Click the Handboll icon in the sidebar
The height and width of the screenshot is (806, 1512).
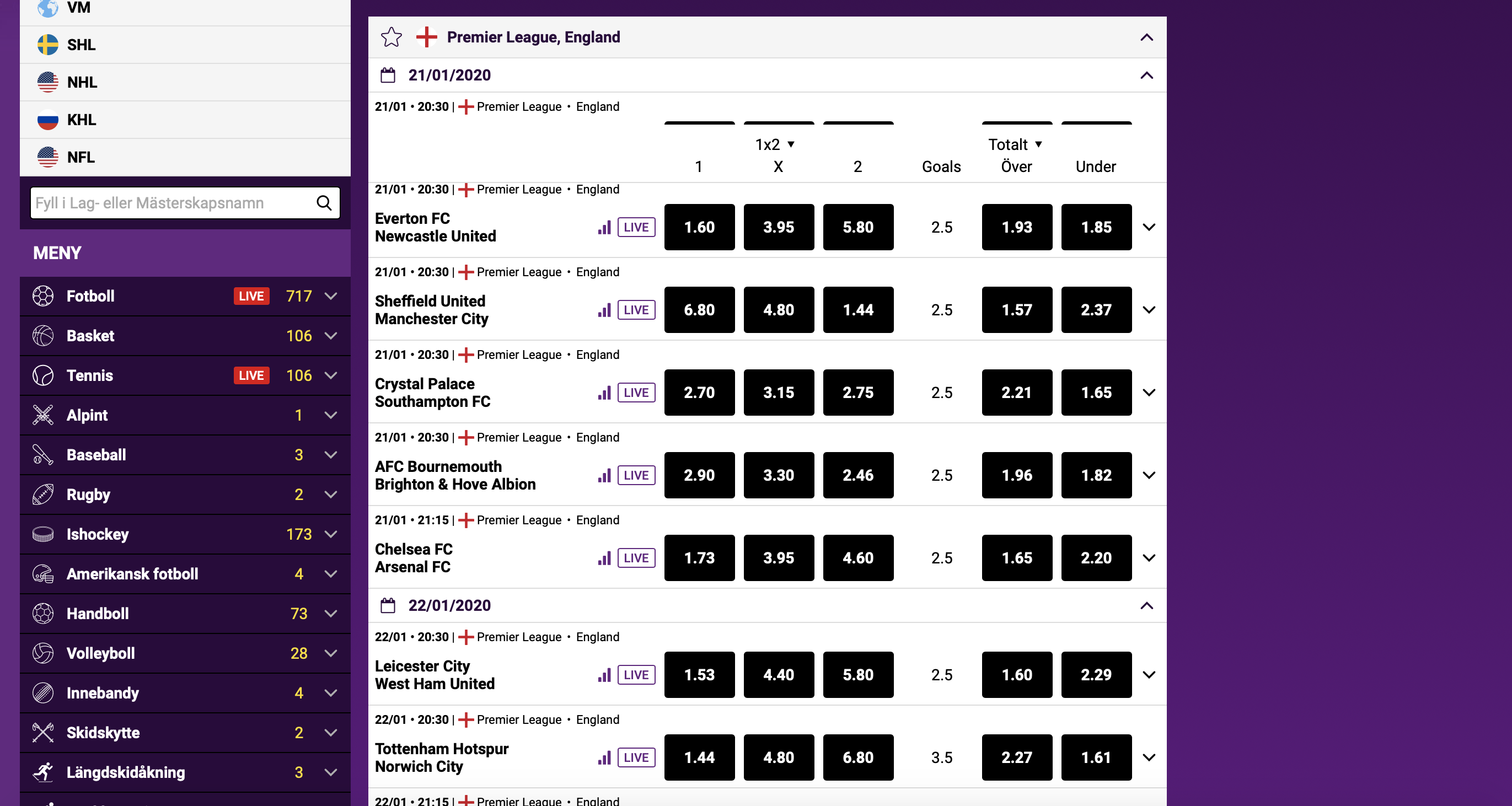[43, 614]
